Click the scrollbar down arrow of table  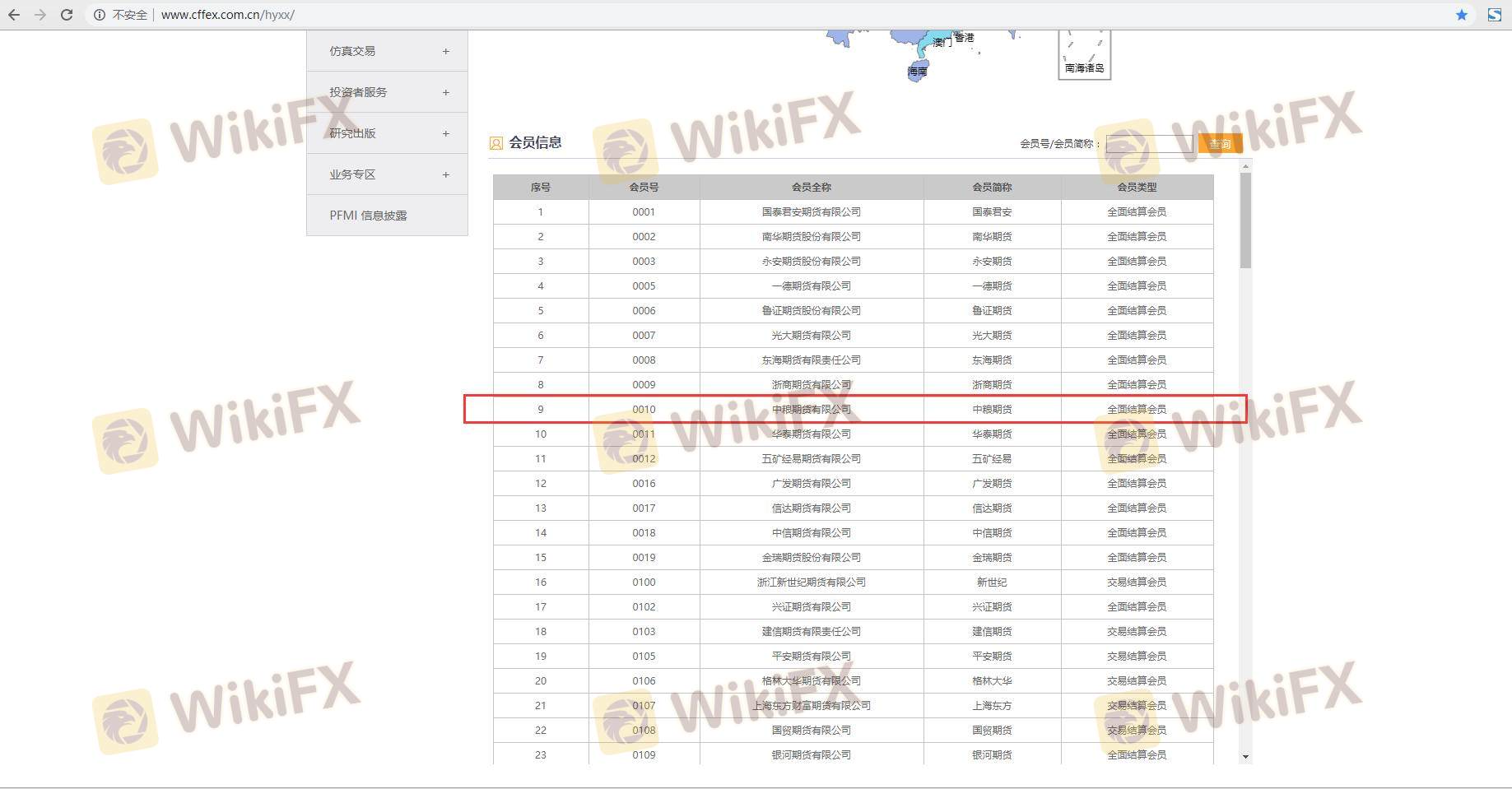pos(1245,756)
